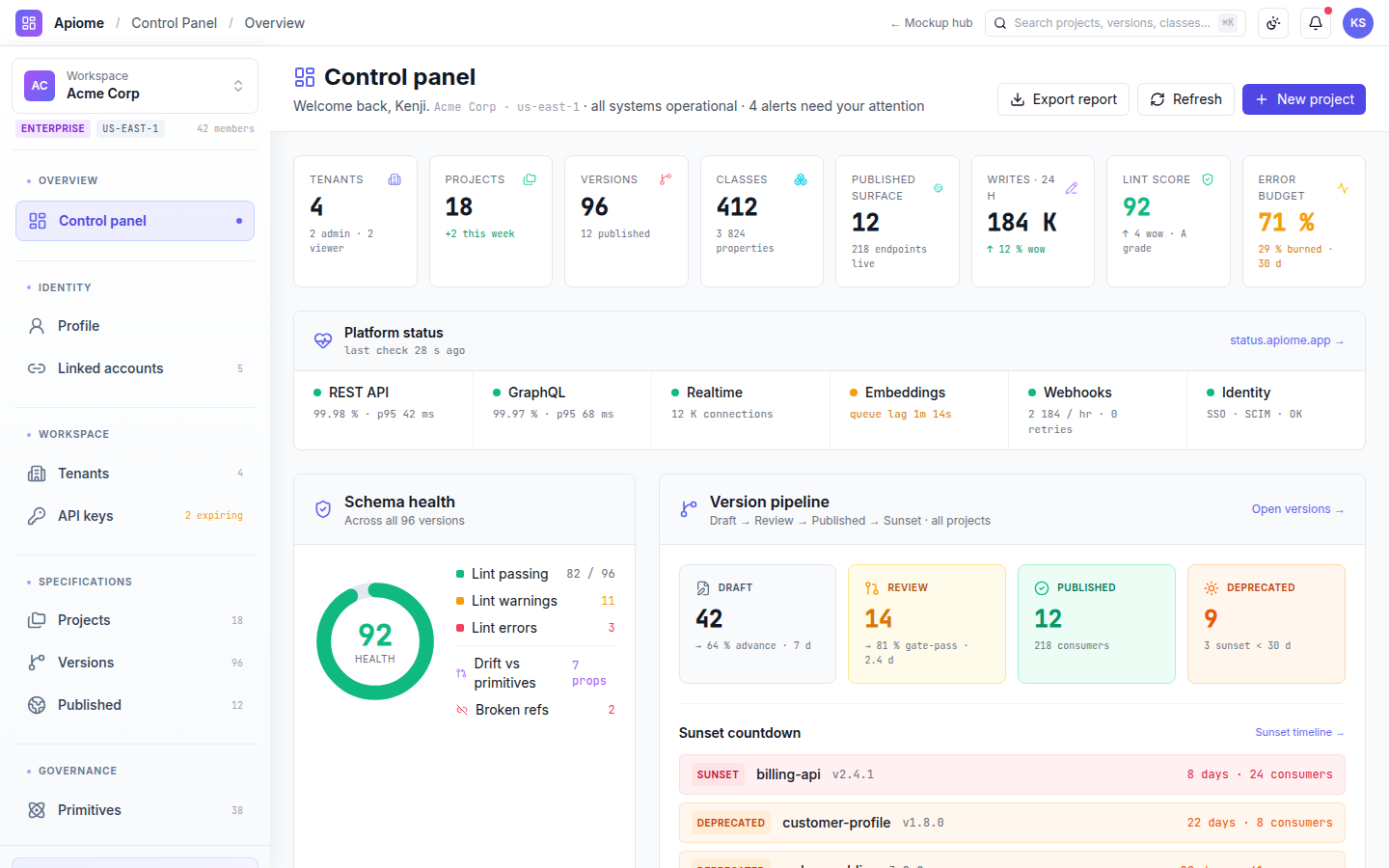This screenshot has width=1389, height=868.
Task: Click the Deprecated stage sun icon
Action: [x=1212, y=587]
